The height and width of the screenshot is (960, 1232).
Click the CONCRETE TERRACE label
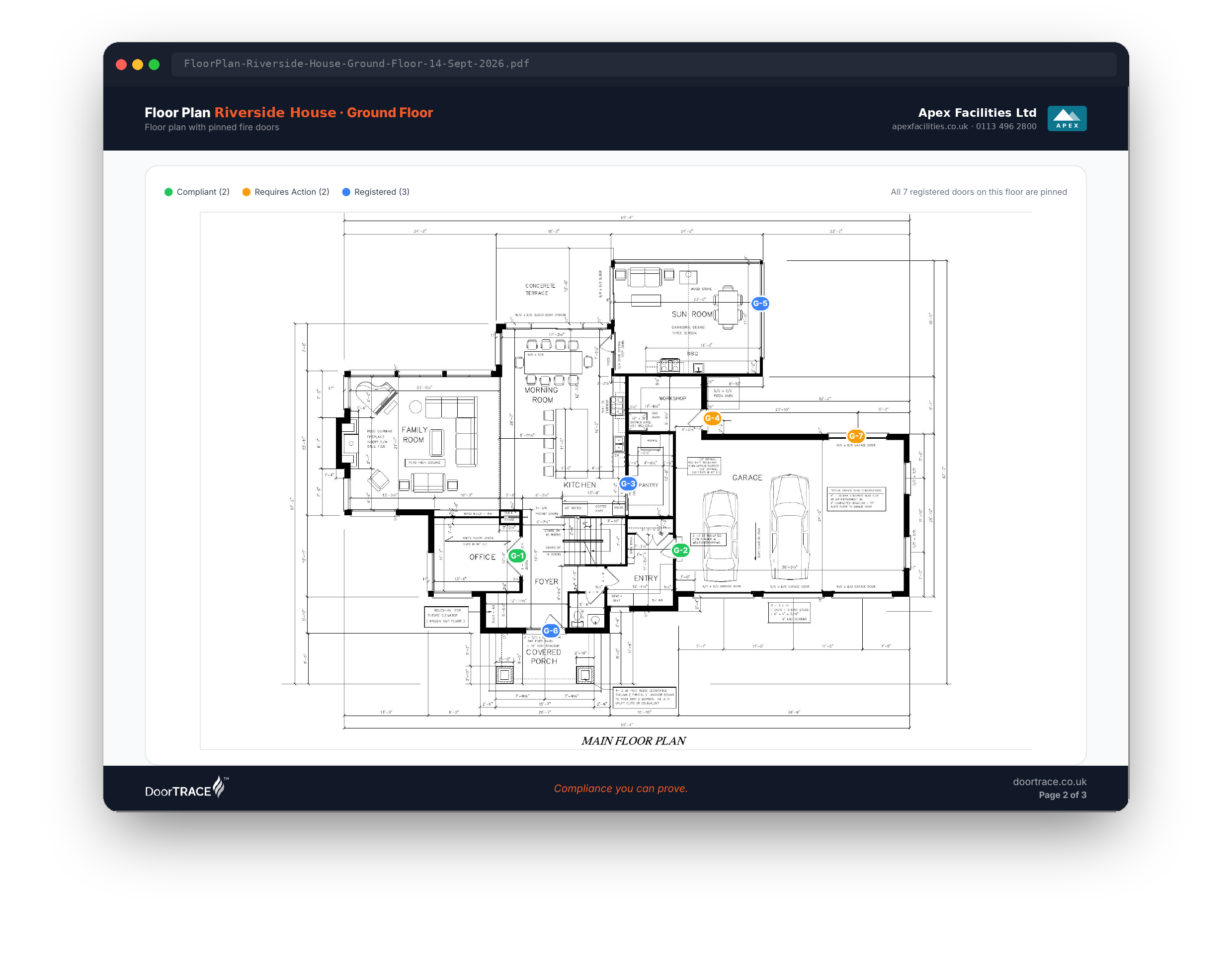pos(540,289)
